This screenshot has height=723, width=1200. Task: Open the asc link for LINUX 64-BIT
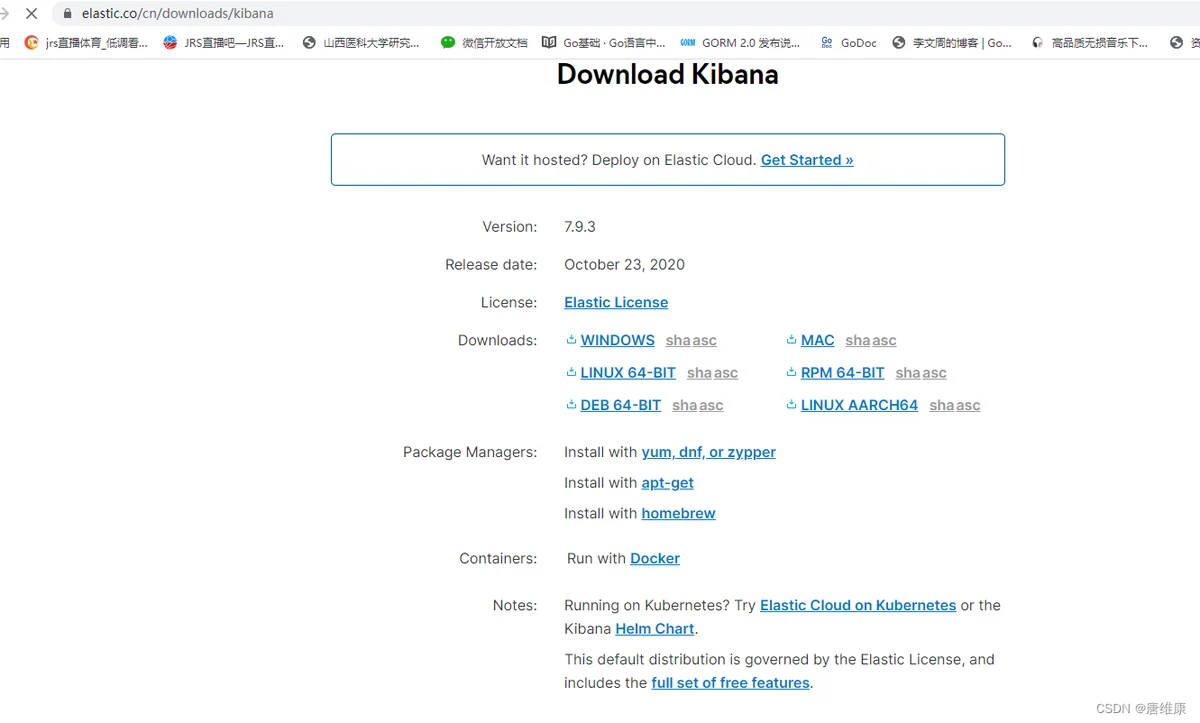pyautogui.click(x=726, y=373)
